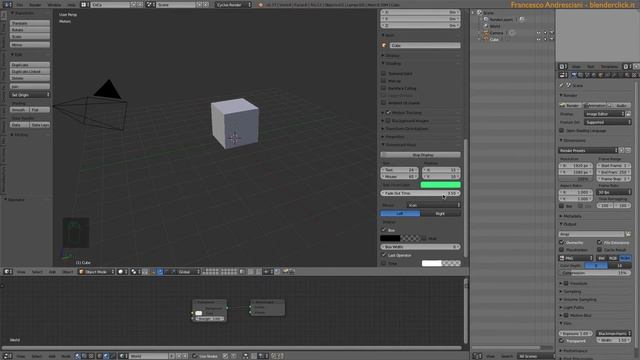
Task: Toggle the Motion Tracking checkbox
Action: pos(389,113)
